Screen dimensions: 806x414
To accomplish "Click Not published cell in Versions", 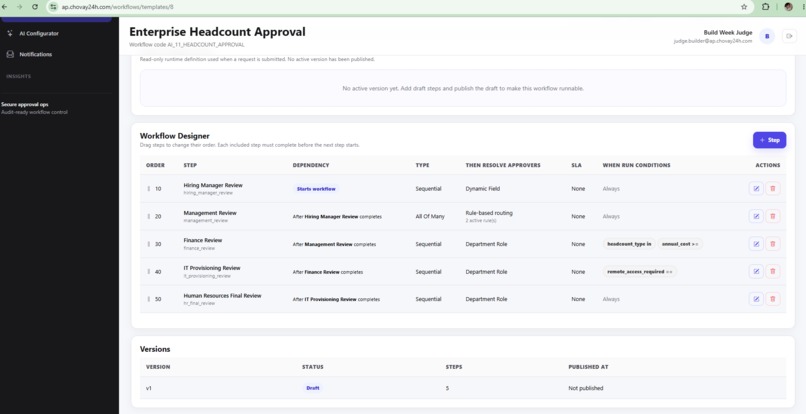I will tap(585, 388).
